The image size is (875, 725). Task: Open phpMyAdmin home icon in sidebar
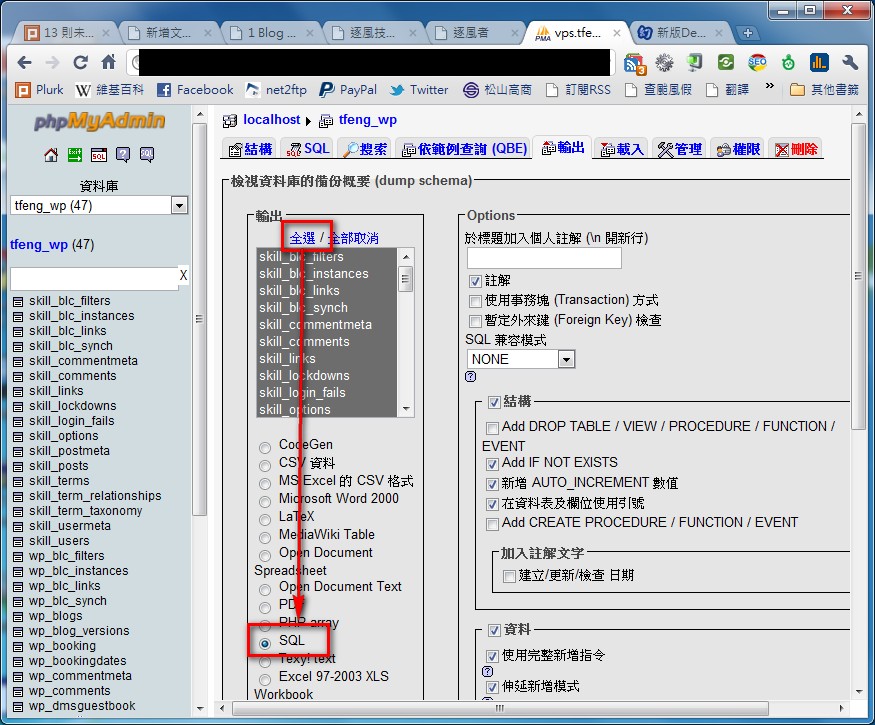tap(51, 155)
